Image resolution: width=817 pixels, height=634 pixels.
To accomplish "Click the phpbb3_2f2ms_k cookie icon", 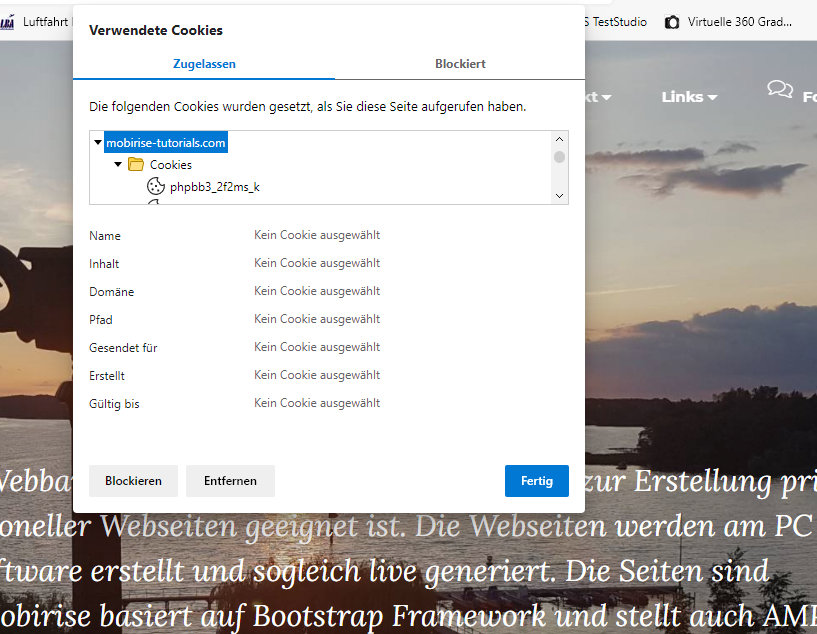I will 155,186.
